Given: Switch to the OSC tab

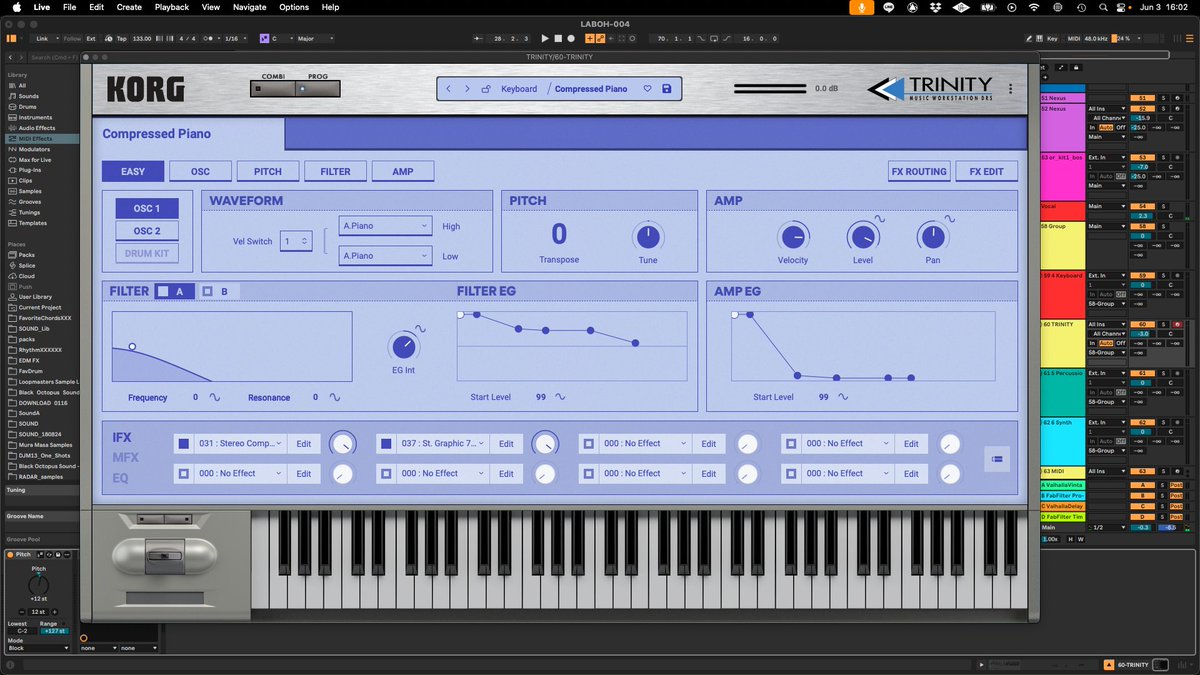Looking at the screenshot, I should pyautogui.click(x=200, y=171).
